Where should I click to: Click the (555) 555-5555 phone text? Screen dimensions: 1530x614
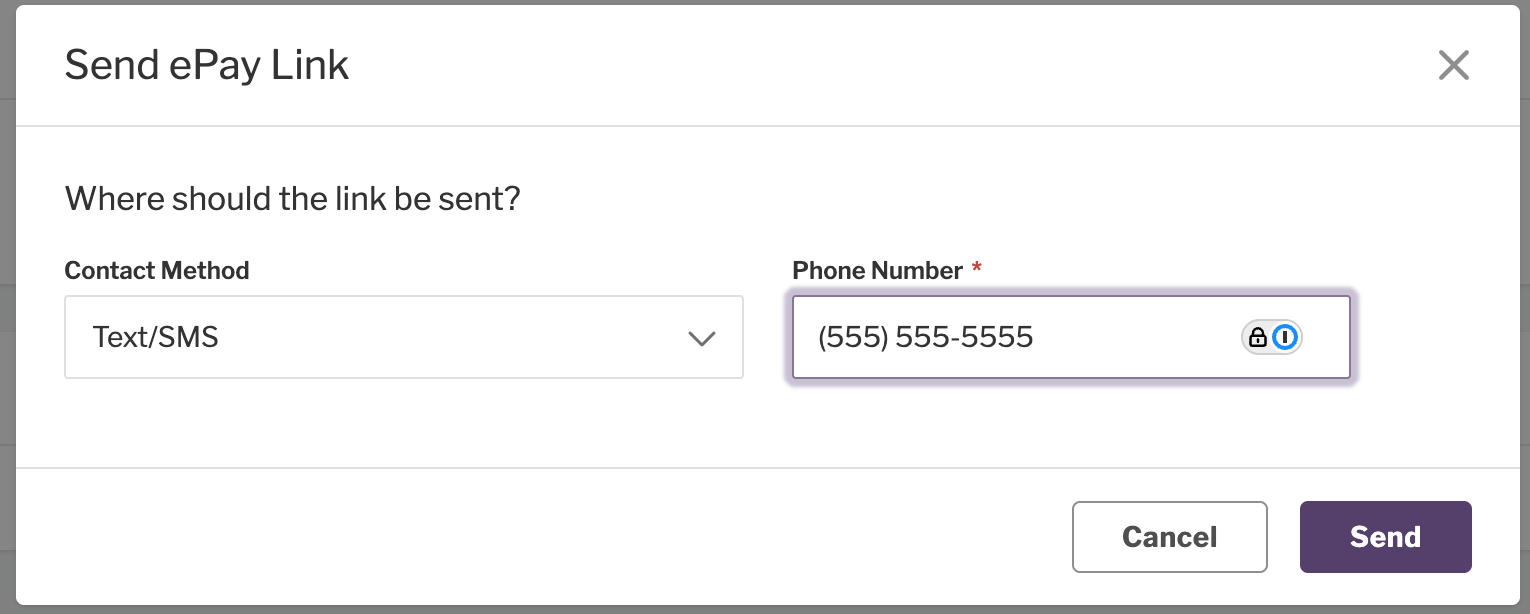click(x=925, y=337)
